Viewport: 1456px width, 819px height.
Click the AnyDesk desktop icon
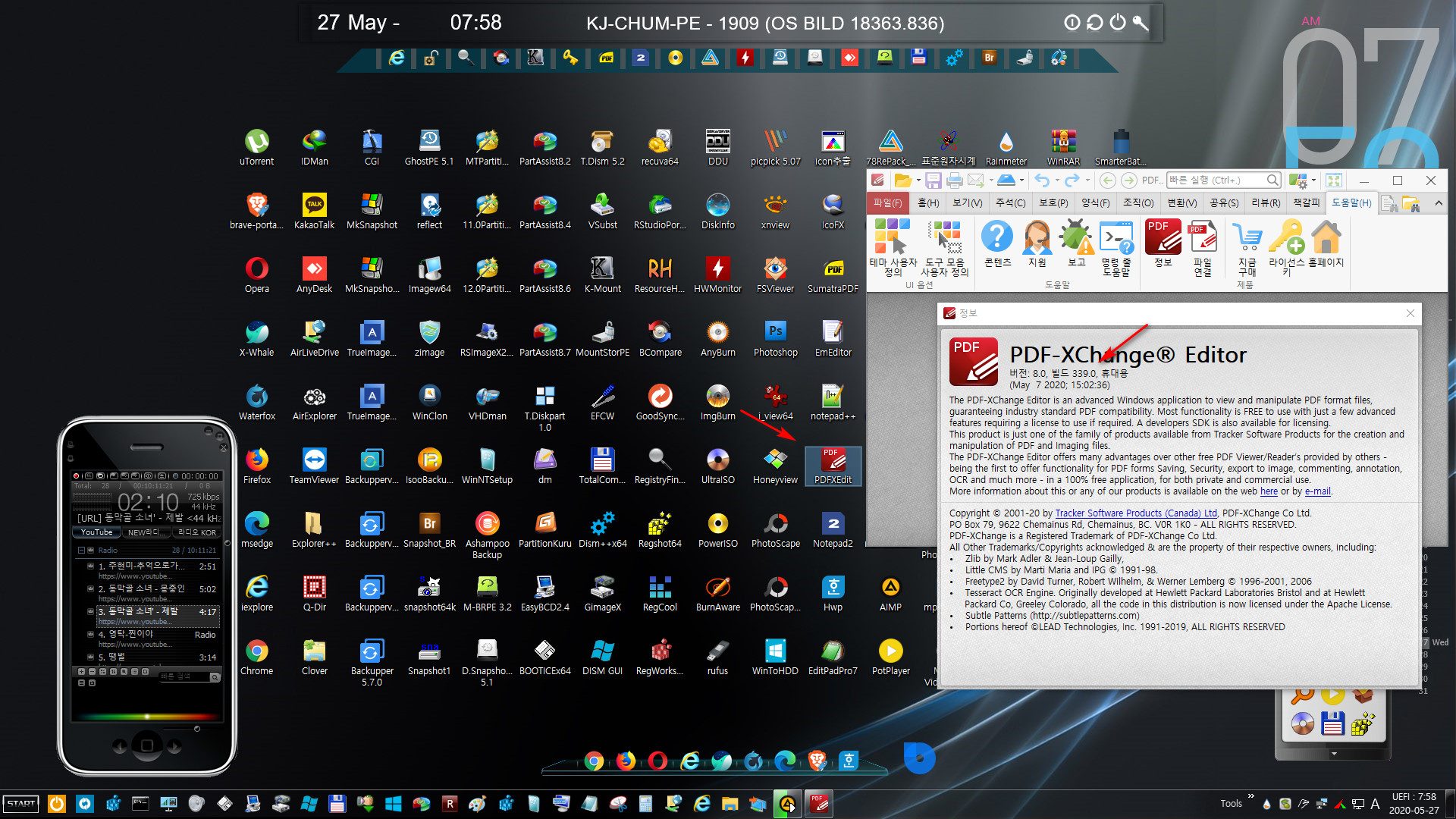[314, 275]
